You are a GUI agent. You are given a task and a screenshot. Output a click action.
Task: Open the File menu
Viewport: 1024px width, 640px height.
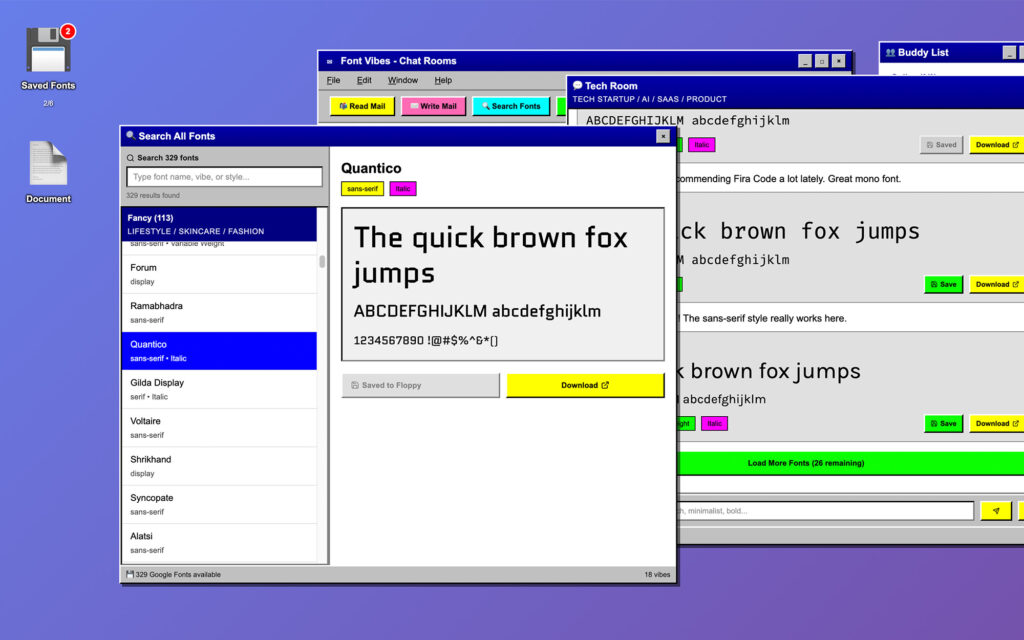pyautogui.click(x=333, y=80)
